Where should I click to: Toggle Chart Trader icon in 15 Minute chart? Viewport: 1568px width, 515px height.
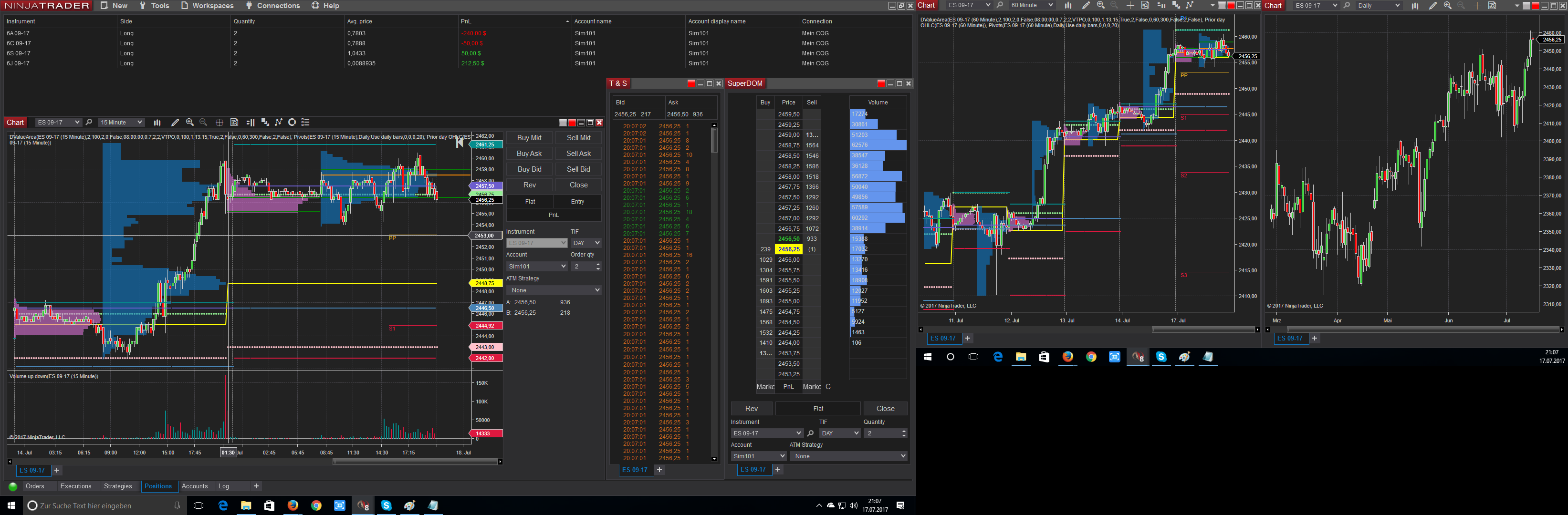coord(250,122)
